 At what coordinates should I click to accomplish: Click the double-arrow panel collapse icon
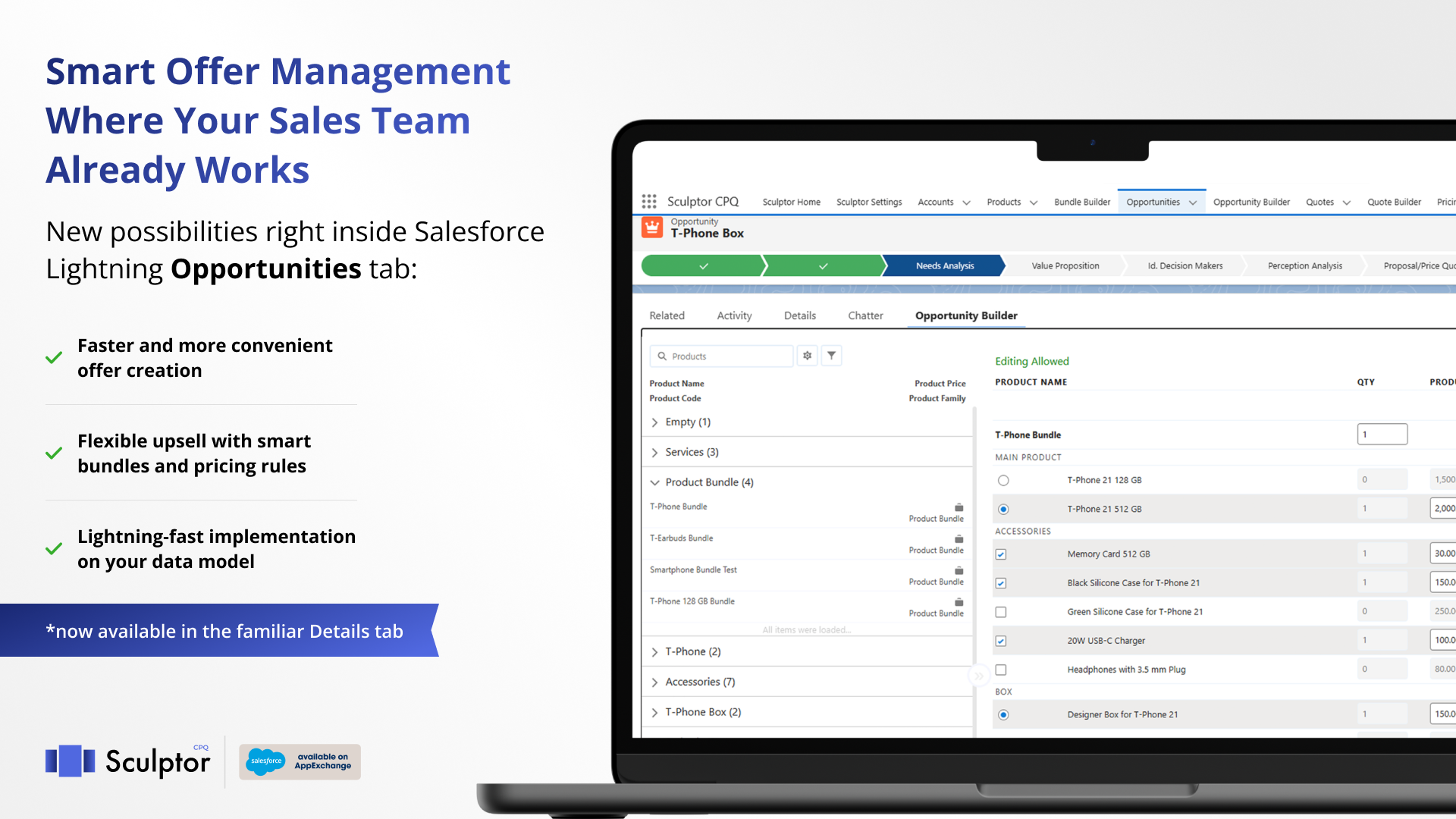[979, 676]
